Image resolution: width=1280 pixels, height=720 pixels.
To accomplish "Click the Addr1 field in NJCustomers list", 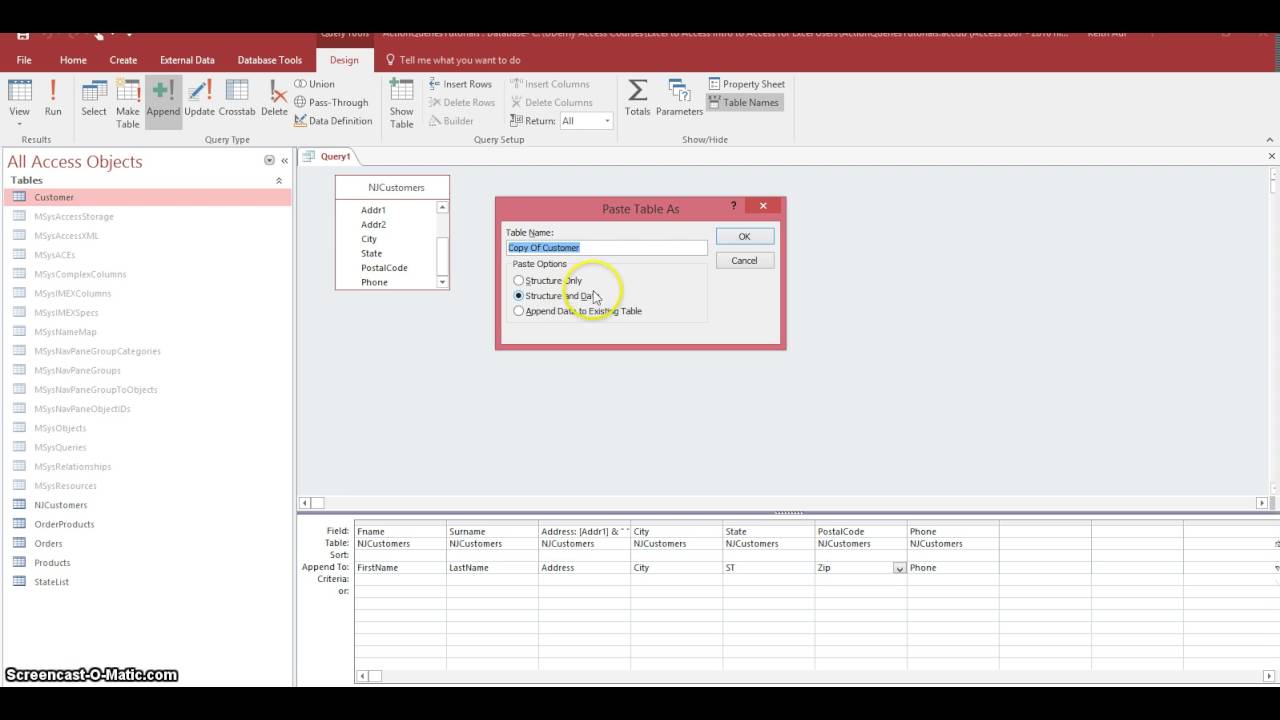I will coord(373,210).
